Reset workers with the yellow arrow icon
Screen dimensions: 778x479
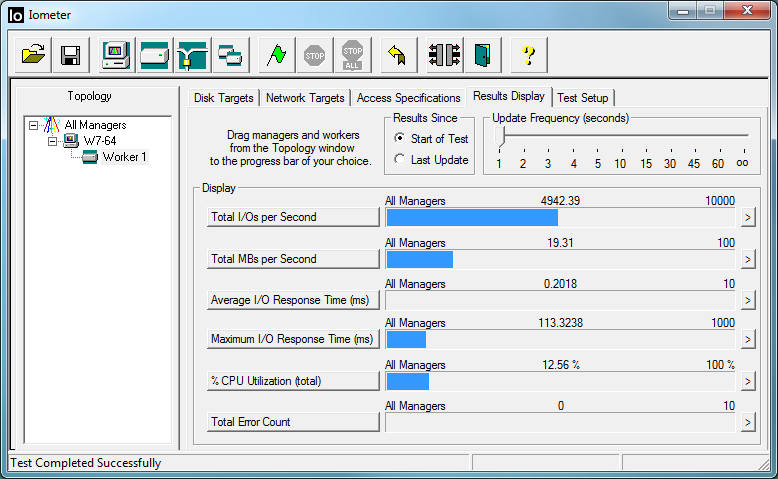pyautogui.click(x=398, y=55)
